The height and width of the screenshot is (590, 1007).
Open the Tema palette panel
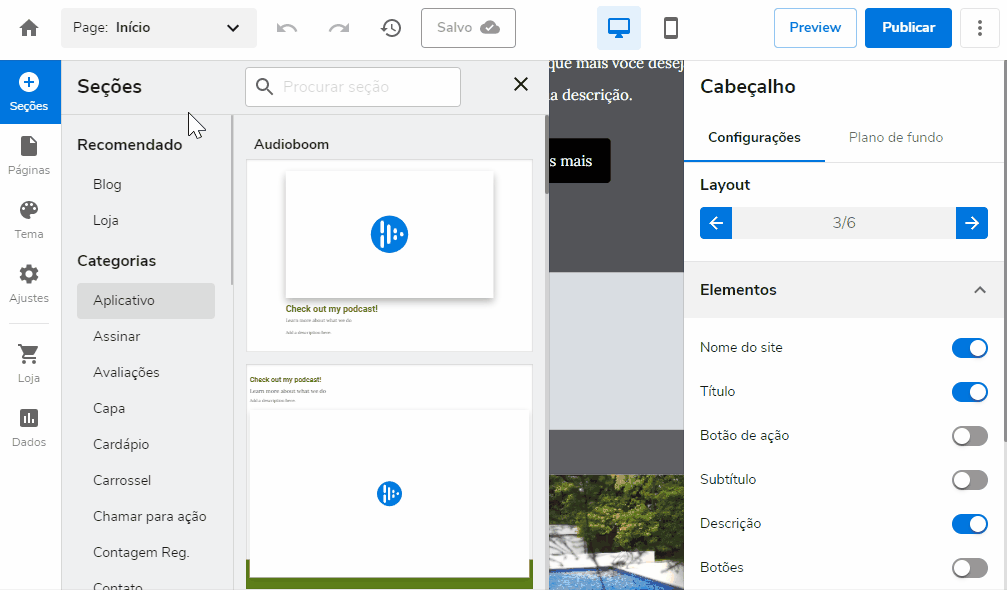point(29,220)
